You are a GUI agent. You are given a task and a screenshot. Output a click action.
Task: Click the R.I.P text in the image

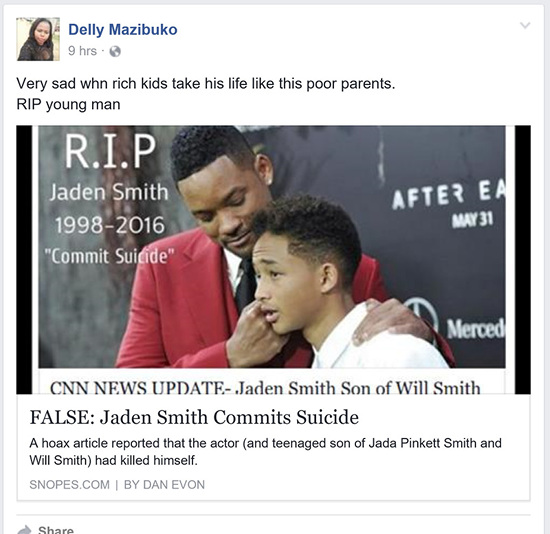110,152
